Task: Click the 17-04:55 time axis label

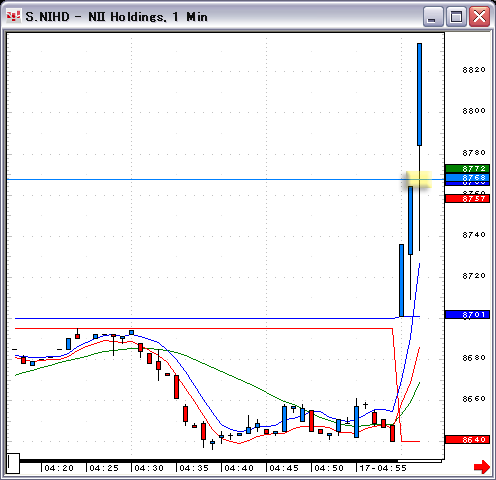Action: click(383, 468)
